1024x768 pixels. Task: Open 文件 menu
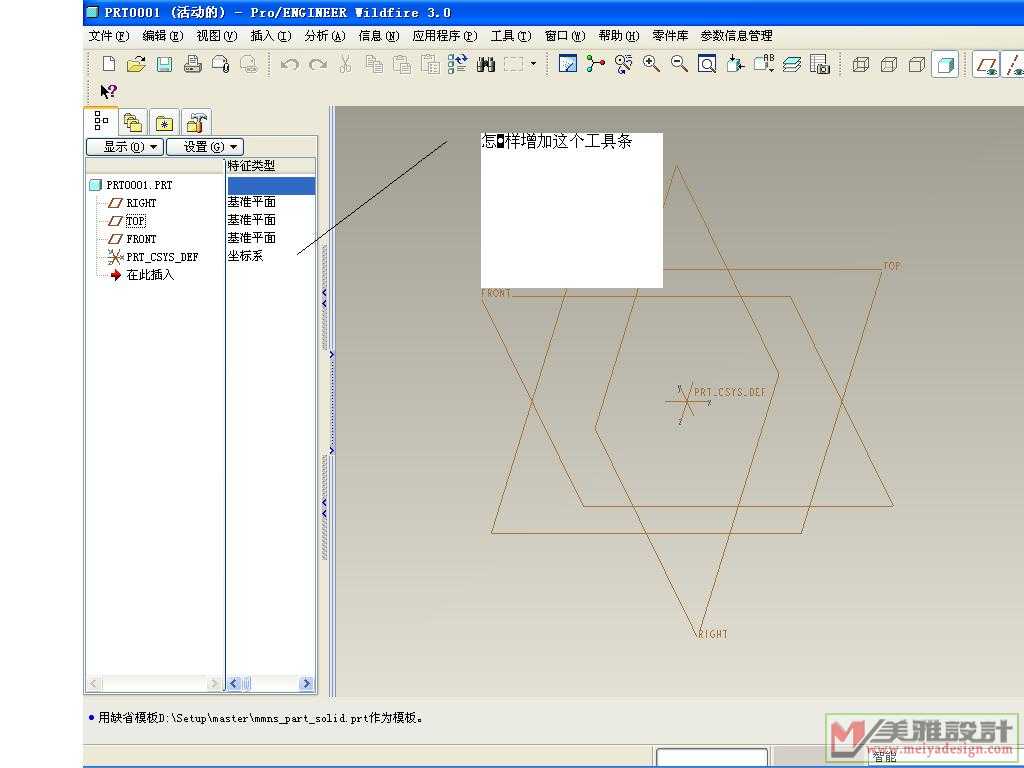coord(109,36)
